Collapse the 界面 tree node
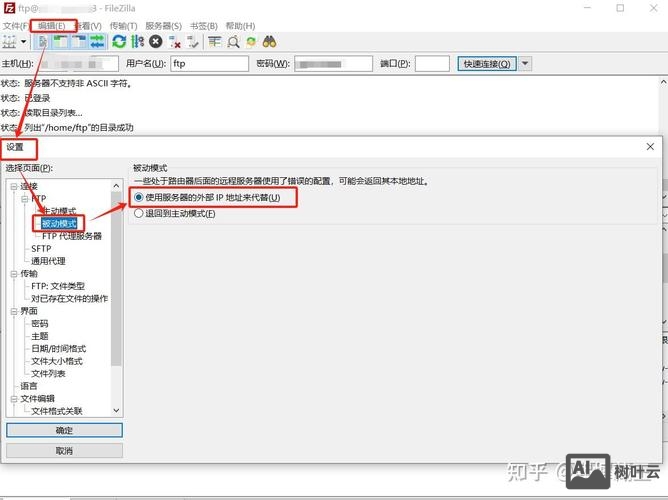The image size is (668, 500). (x=14, y=311)
